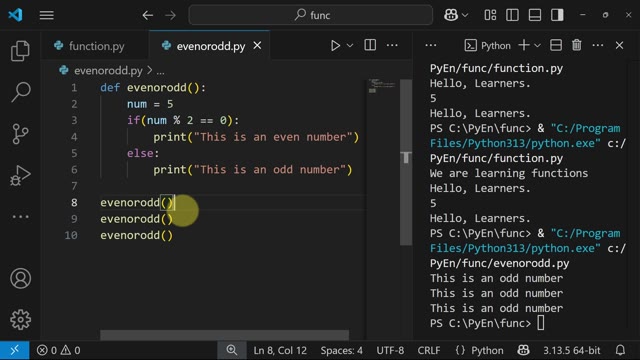Click the command center search box 'func'

click(311, 15)
